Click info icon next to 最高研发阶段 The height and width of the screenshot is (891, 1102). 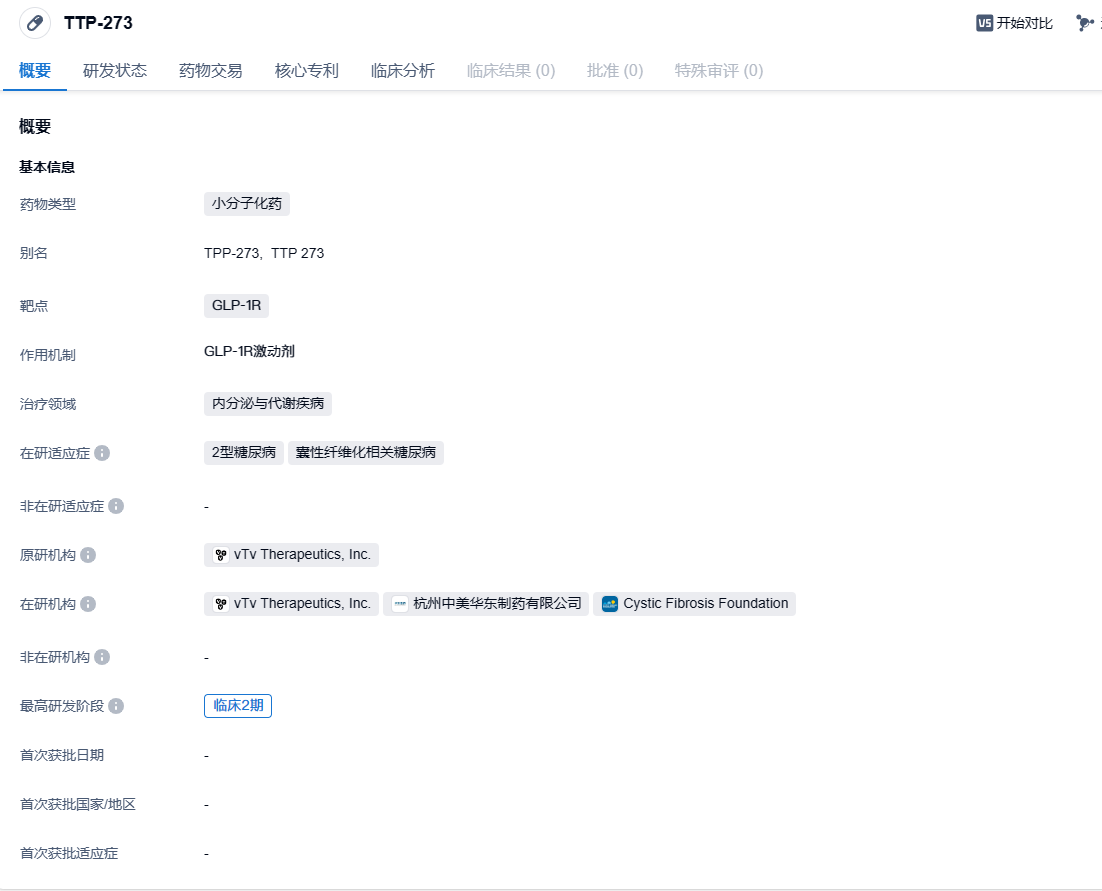116,706
